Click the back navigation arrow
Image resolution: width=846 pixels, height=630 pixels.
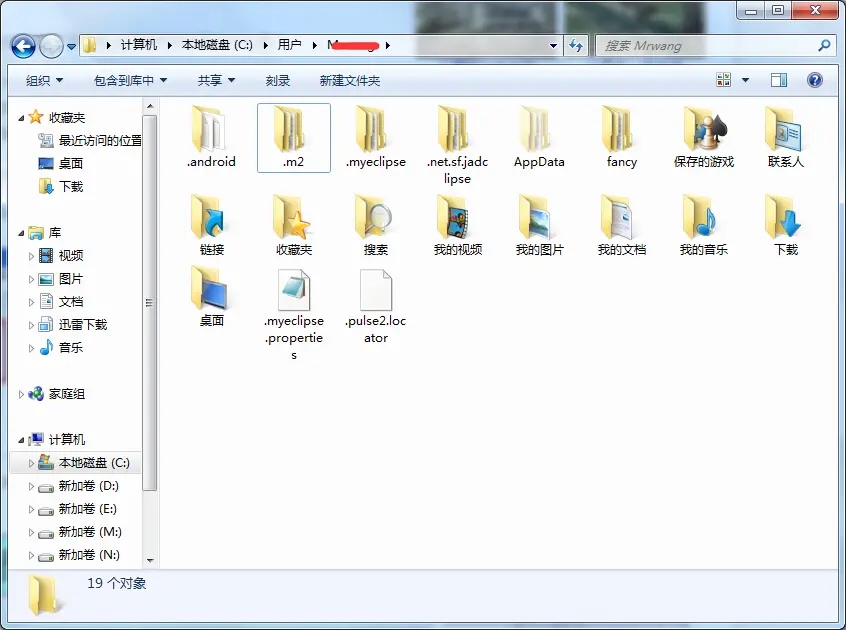coord(21,45)
